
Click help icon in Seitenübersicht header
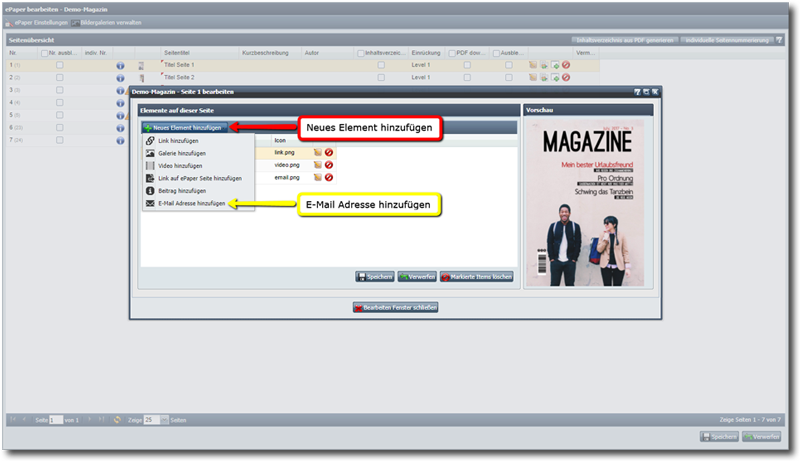(x=779, y=40)
